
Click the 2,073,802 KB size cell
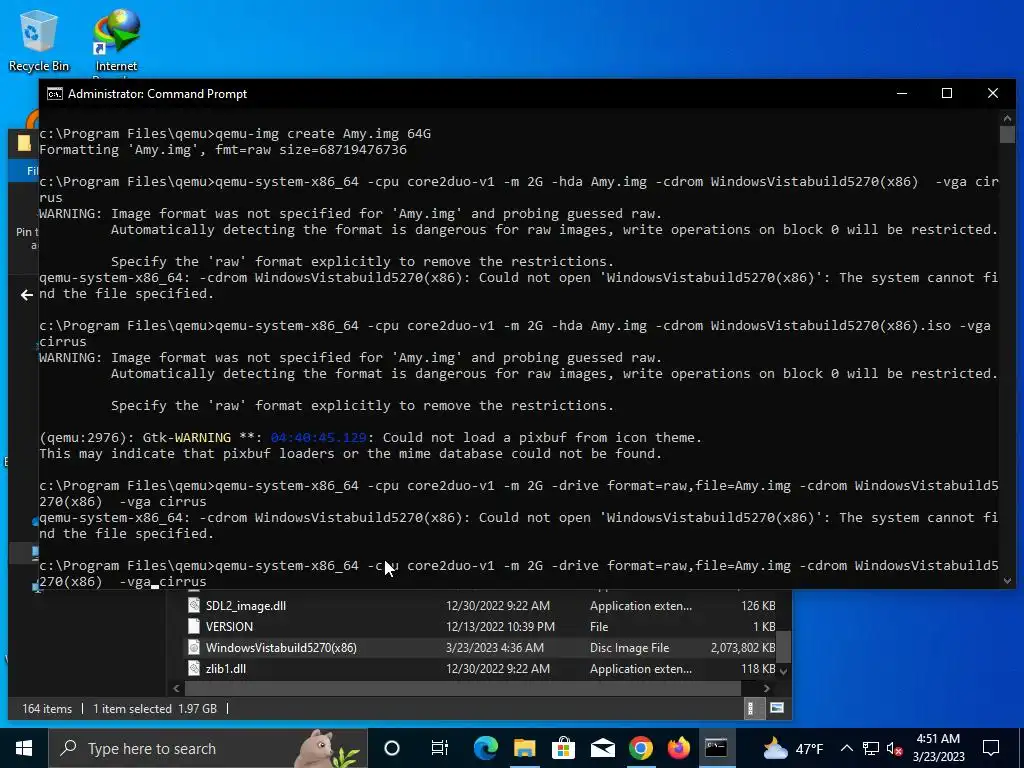[743, 647]
